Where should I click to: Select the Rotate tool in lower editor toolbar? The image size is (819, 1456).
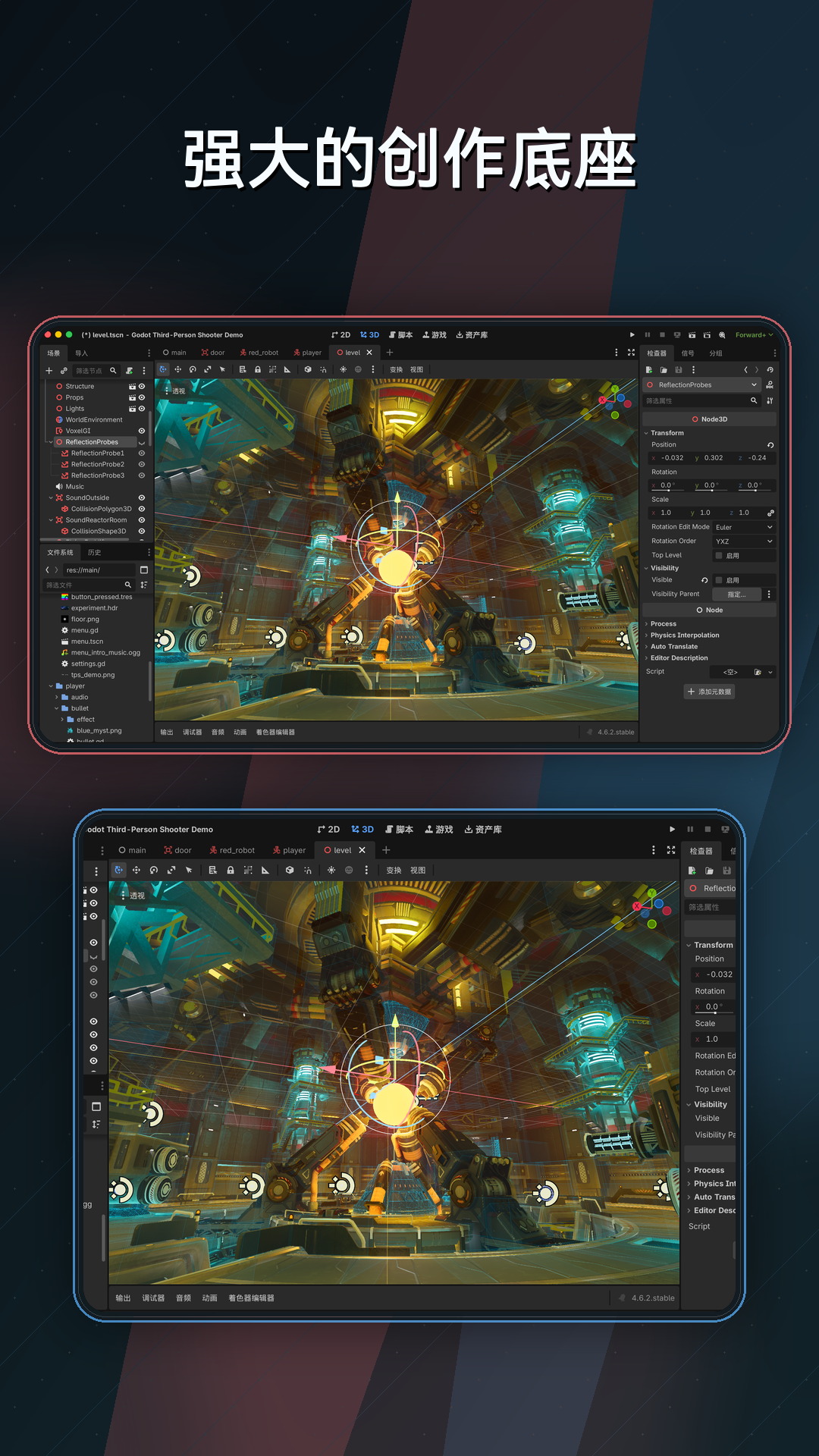pos(154,870)
